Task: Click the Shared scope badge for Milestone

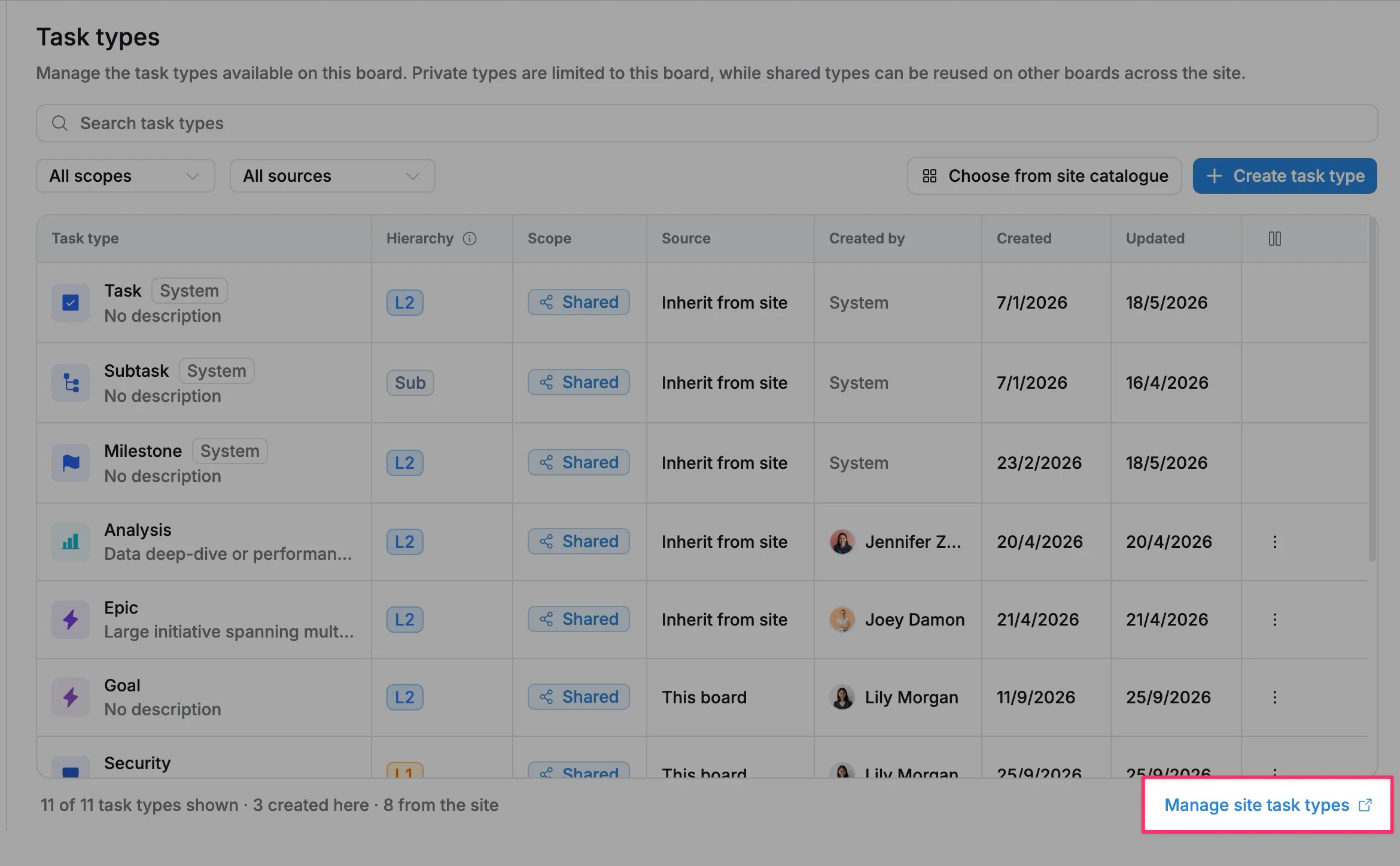Action: (579, 463)
